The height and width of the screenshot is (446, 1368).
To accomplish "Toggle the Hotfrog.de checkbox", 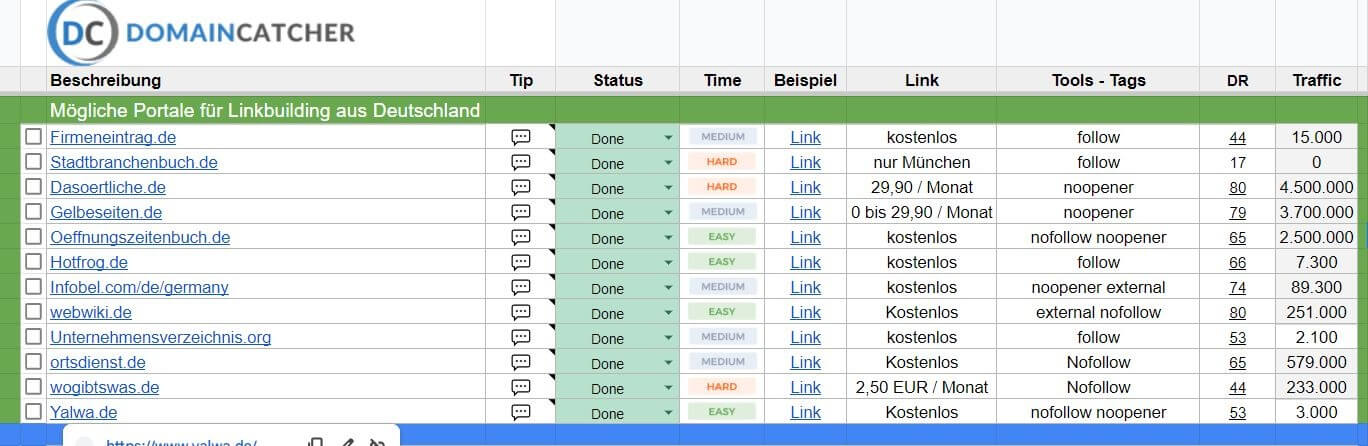I will [34, 262].
